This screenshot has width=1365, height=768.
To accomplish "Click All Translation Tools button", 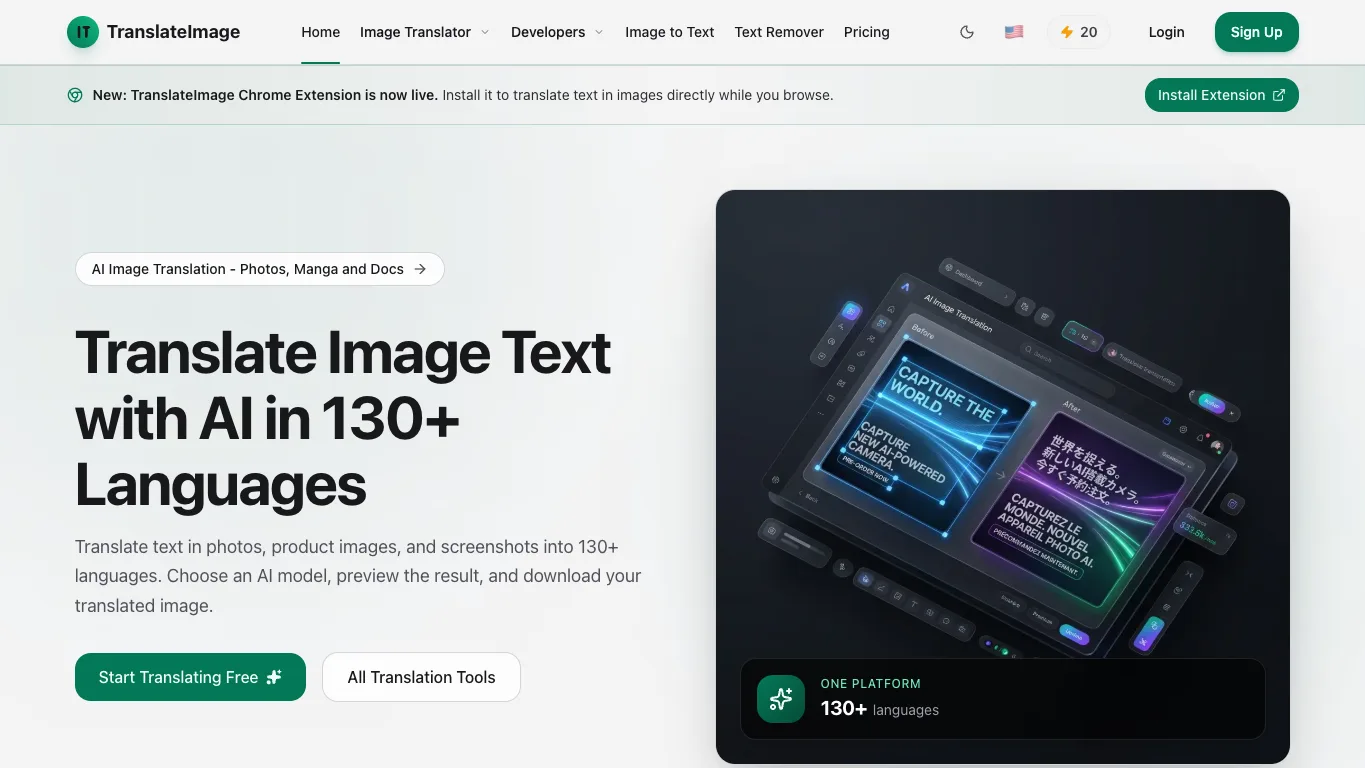I will 421,677.
